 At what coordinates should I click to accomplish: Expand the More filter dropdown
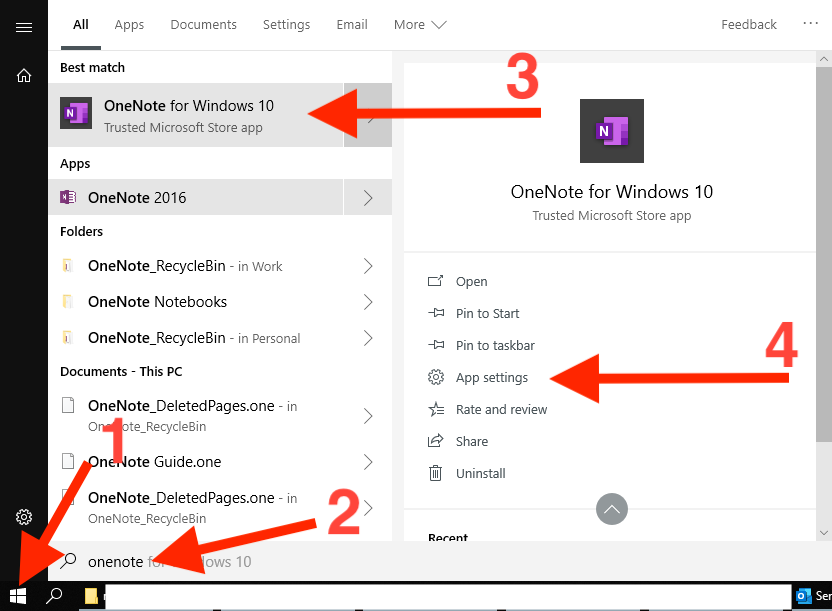tap(420, 24)
